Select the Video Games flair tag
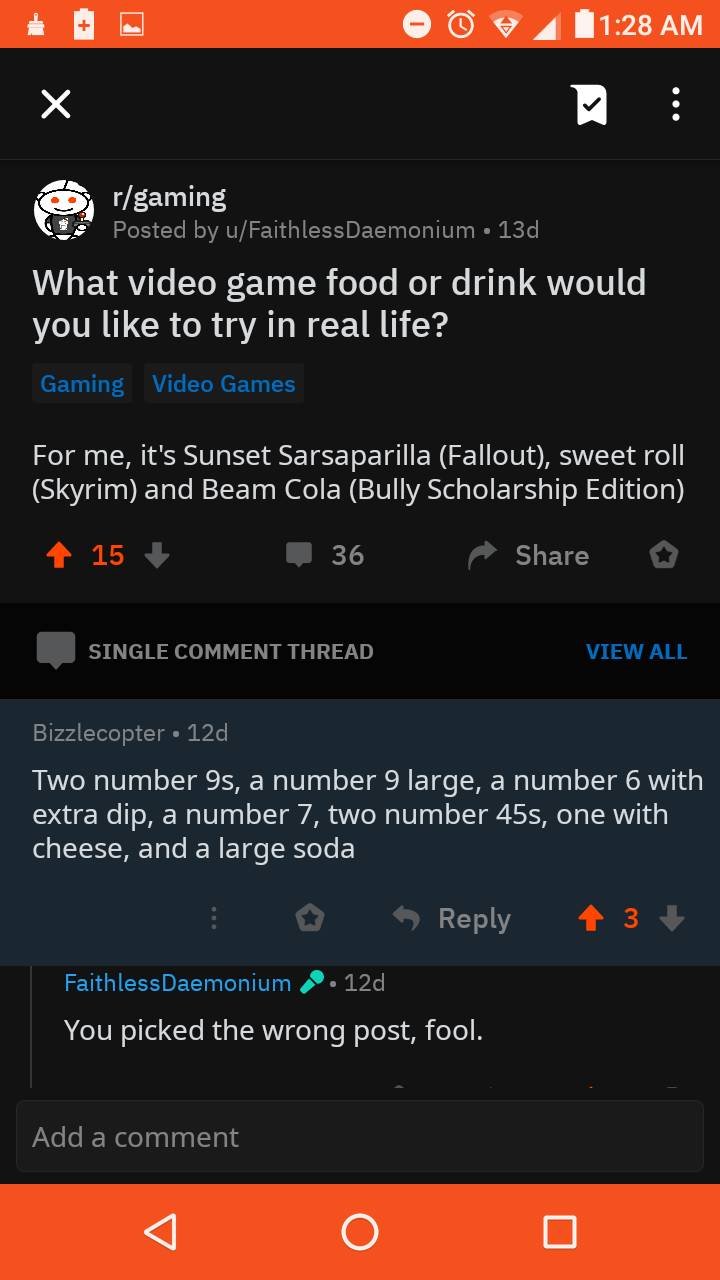720x1280 pixels. point(224,383)
